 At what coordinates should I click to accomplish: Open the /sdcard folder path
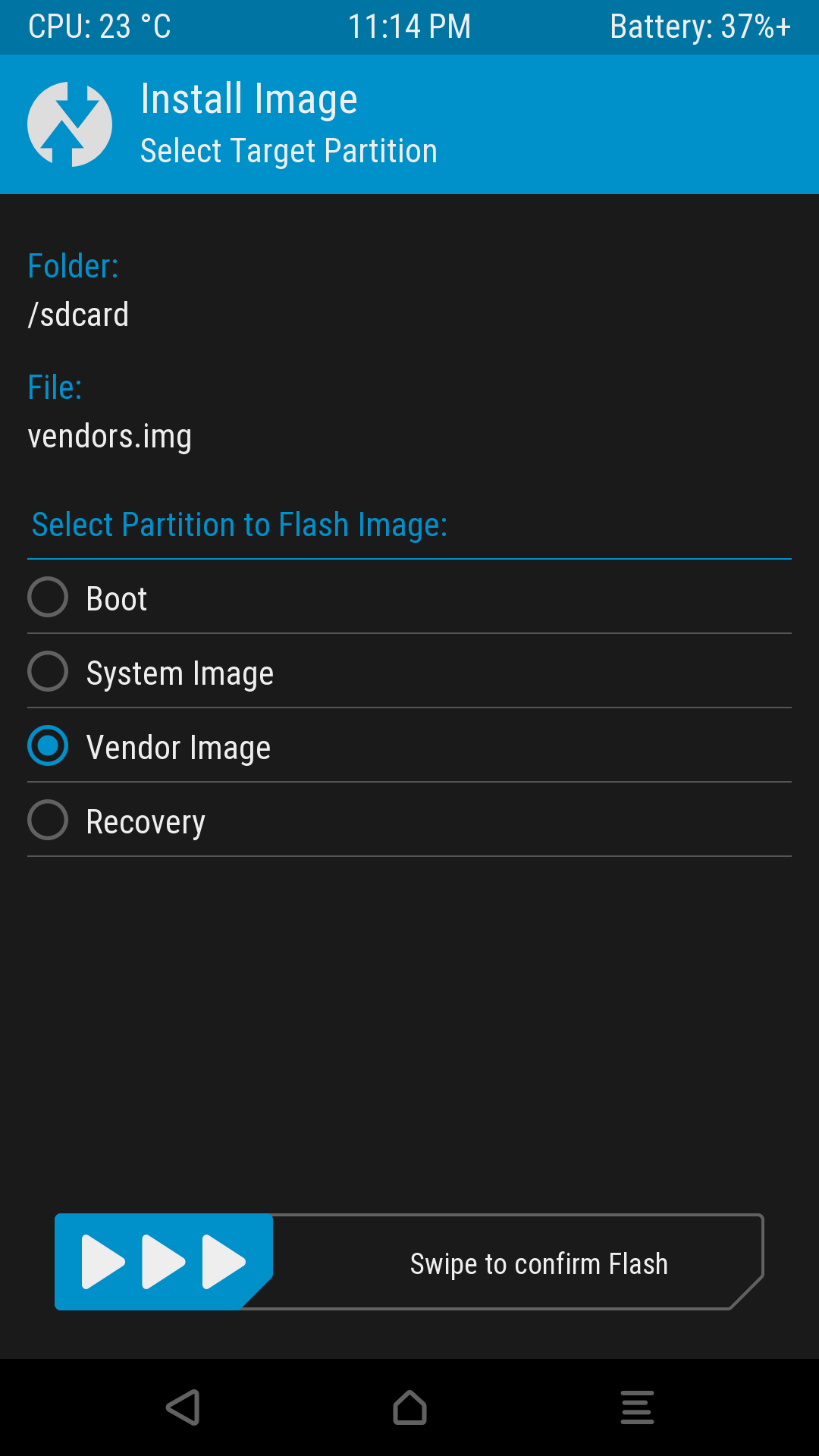click(x=78, y=314)
